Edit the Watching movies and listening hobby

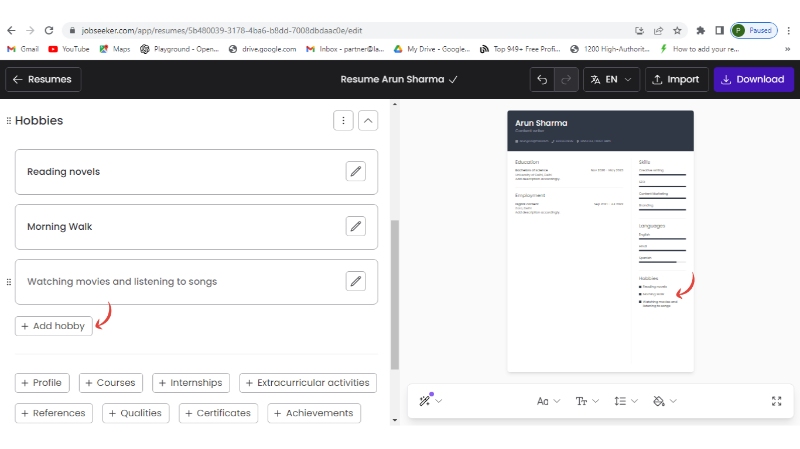click(x=355, y=281)
